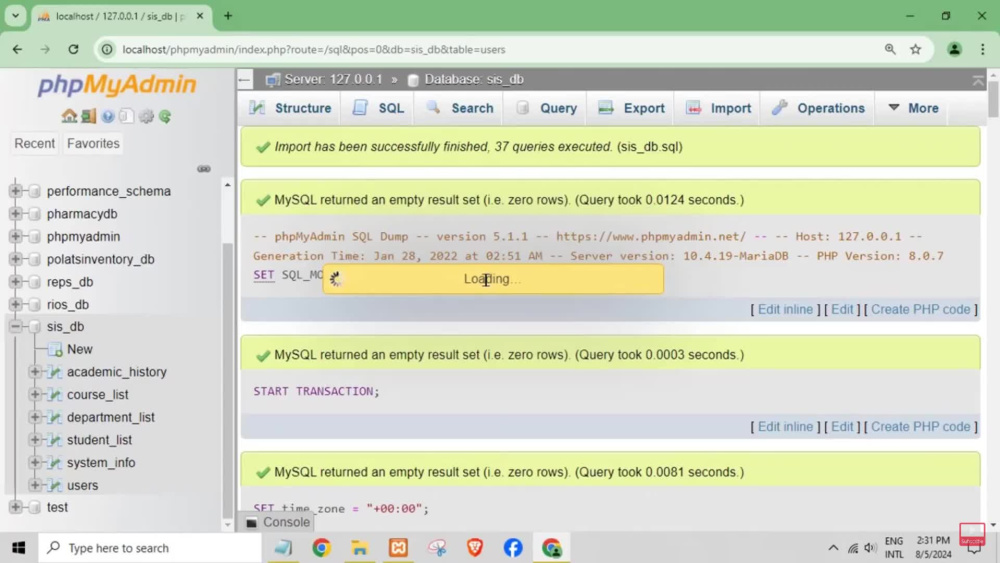Select department_list table in the tree
The image size is (1000, 563).
pyautogui.click(x=110, y=417)
